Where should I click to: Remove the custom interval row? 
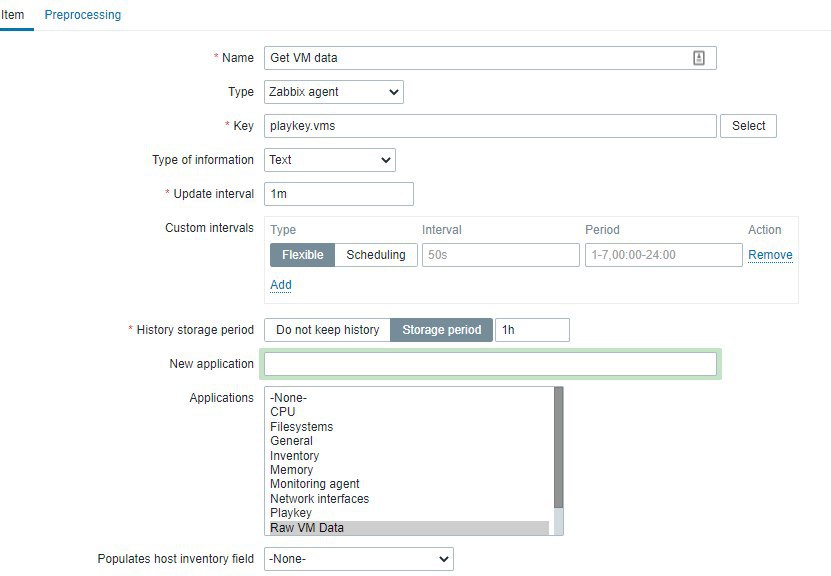click(770, 255)
